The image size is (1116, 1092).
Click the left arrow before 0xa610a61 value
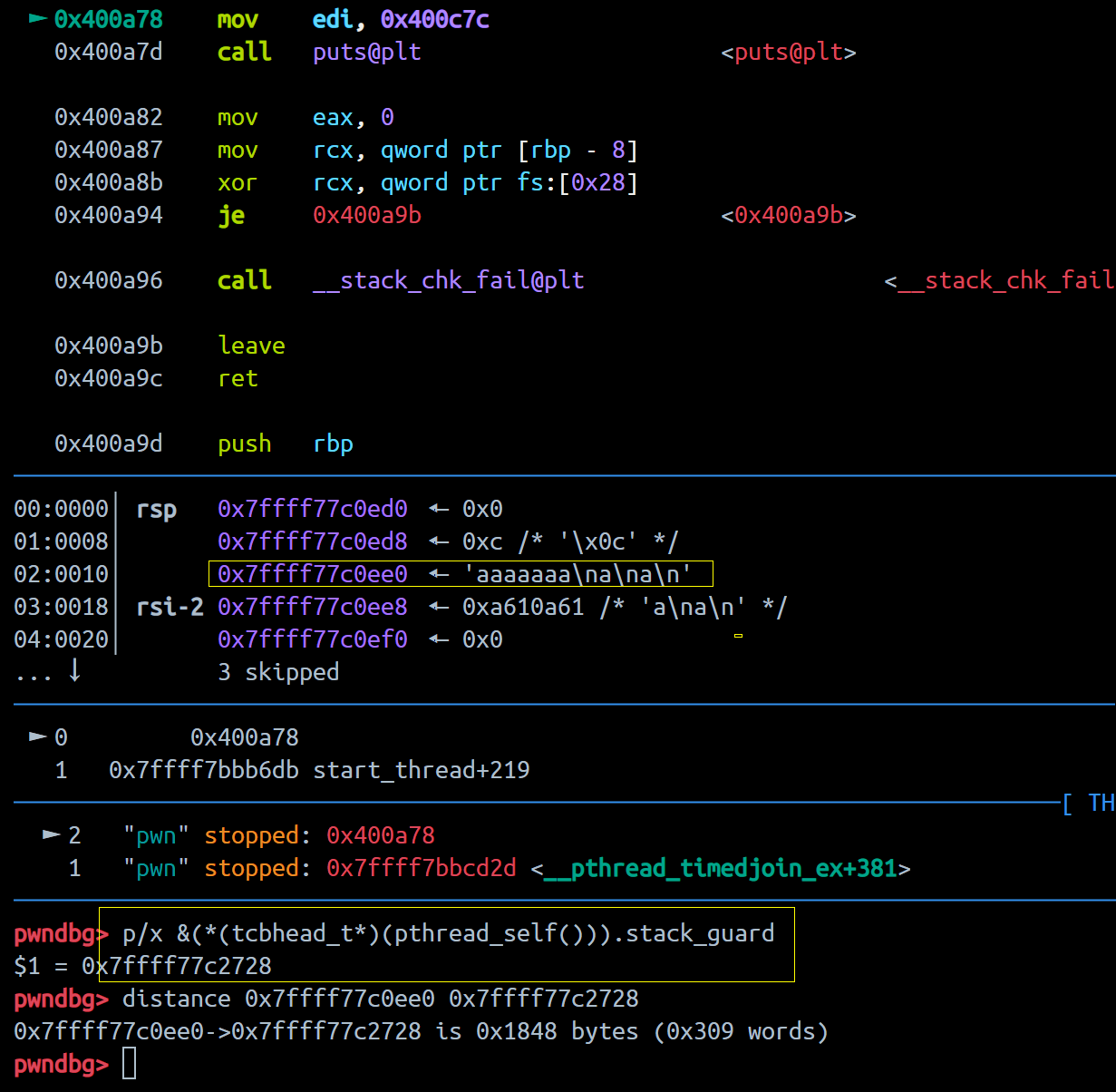click(x=439, y=607)
